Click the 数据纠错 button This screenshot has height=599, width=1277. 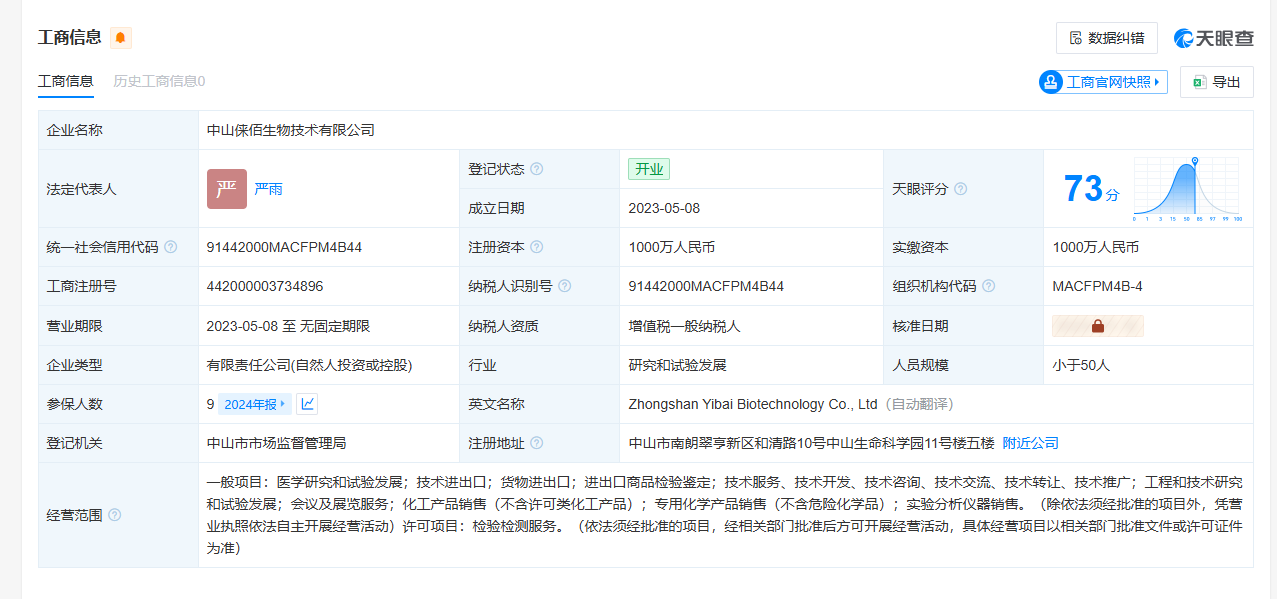(x=1106, y=38)
